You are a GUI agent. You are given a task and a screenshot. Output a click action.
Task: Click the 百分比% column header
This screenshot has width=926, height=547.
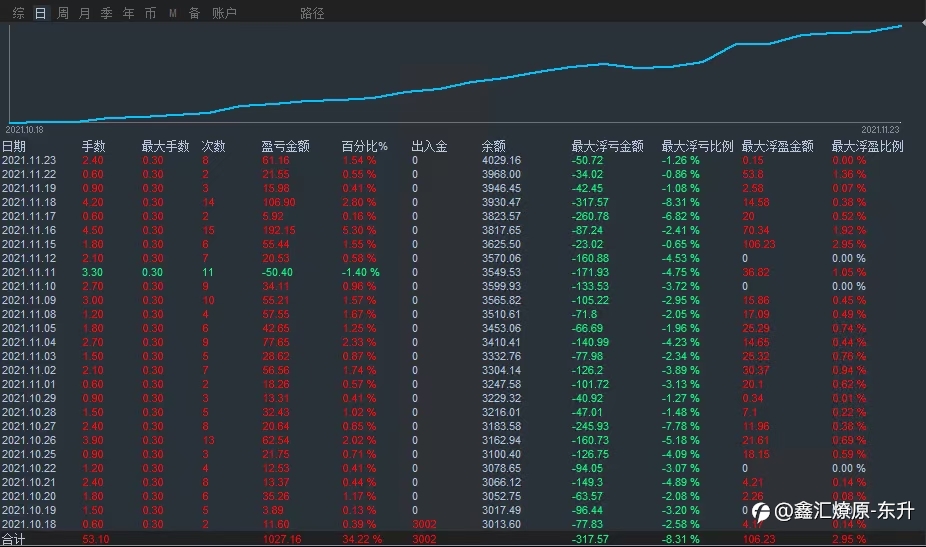(x=364, y=146)
